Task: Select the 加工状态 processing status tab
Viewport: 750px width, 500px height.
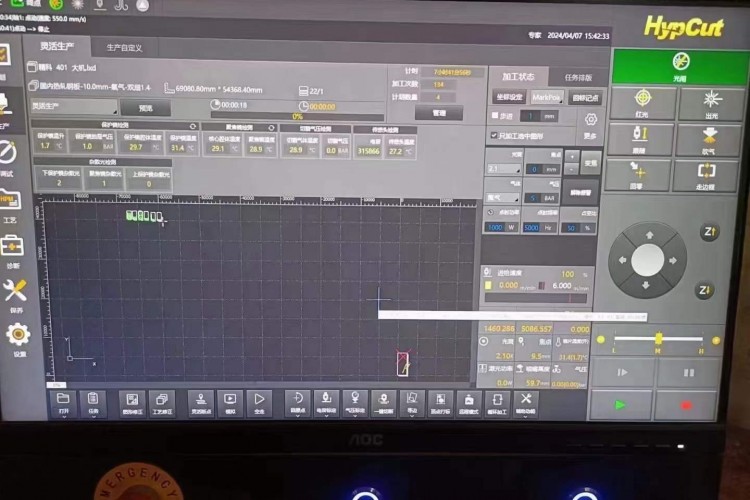Action: pyautogui.click(x=518, y=77)
